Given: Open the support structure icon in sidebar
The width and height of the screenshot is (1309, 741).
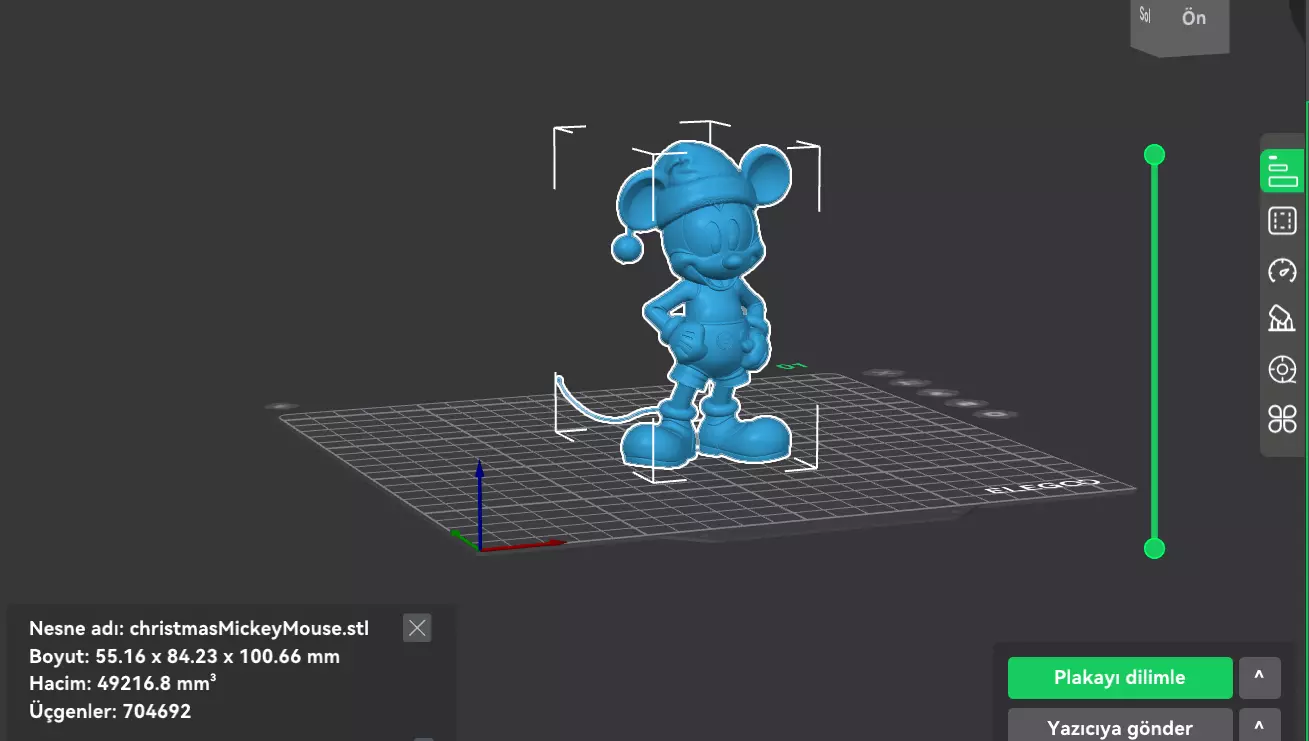Looking at the screenshot, I should coord(1281,319).
